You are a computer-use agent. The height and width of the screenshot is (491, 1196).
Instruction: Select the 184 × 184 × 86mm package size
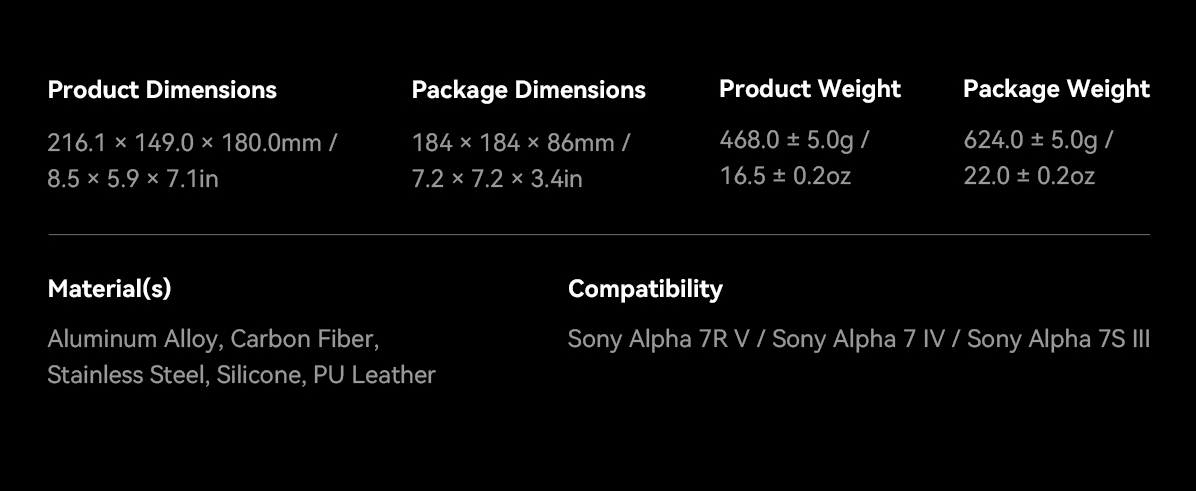click(513, 143)
